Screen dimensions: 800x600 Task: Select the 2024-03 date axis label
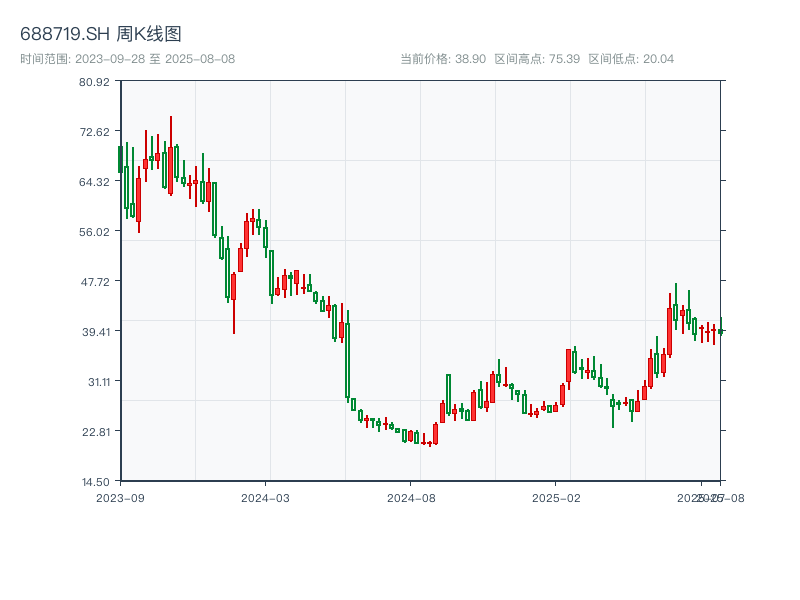click(265, 497)
